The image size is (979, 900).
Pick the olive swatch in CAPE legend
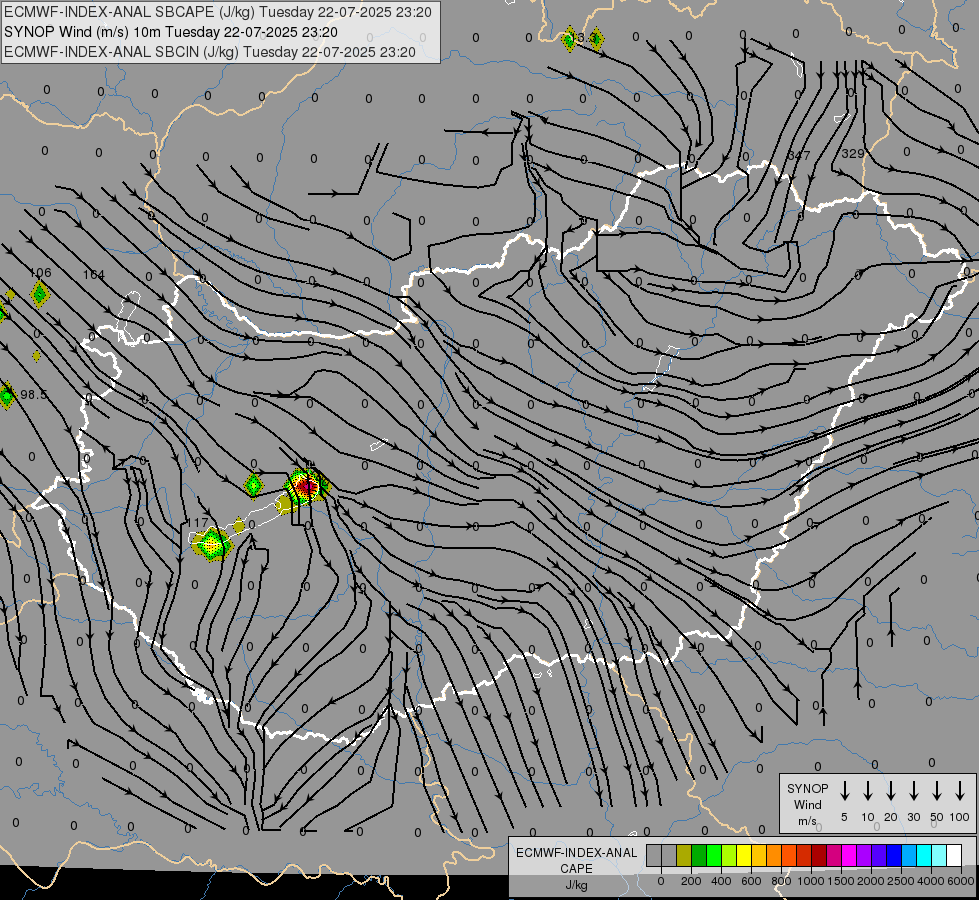pos(684,856)
